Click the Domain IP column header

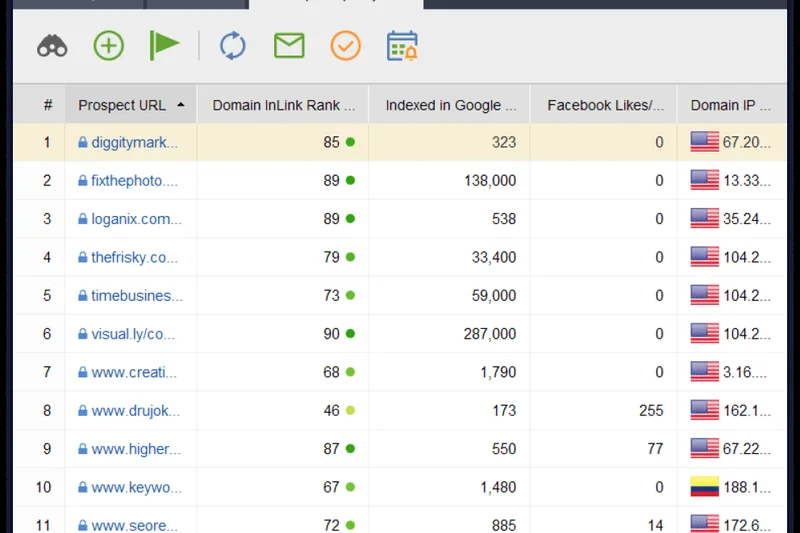click(x=731, y=105)
